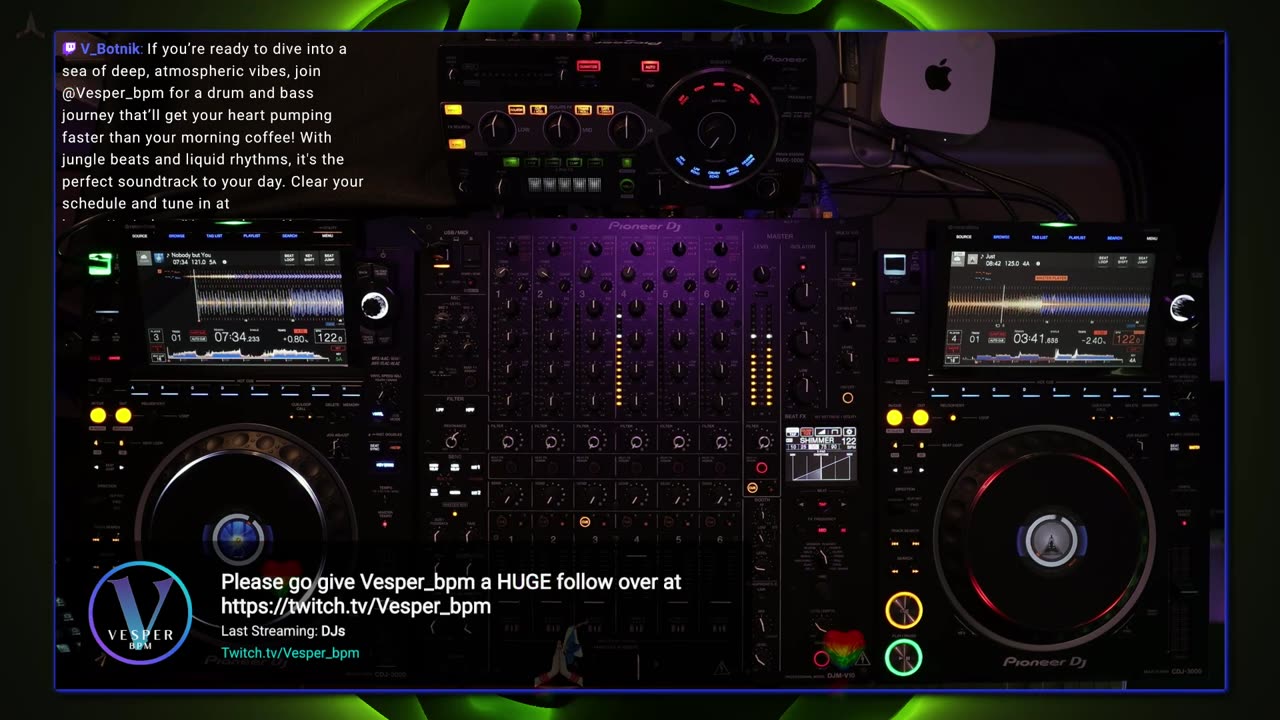The width and height of the screenshot is (1280, 720).
Task: Hit the yellow loop IN button on right CDJ
Action: point(895,417)
